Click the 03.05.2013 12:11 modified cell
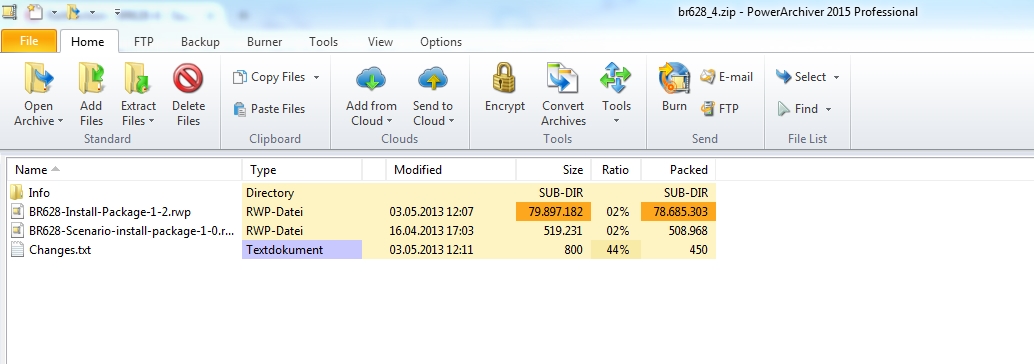This screenshot has width=1034, height=364. point(451,250)
